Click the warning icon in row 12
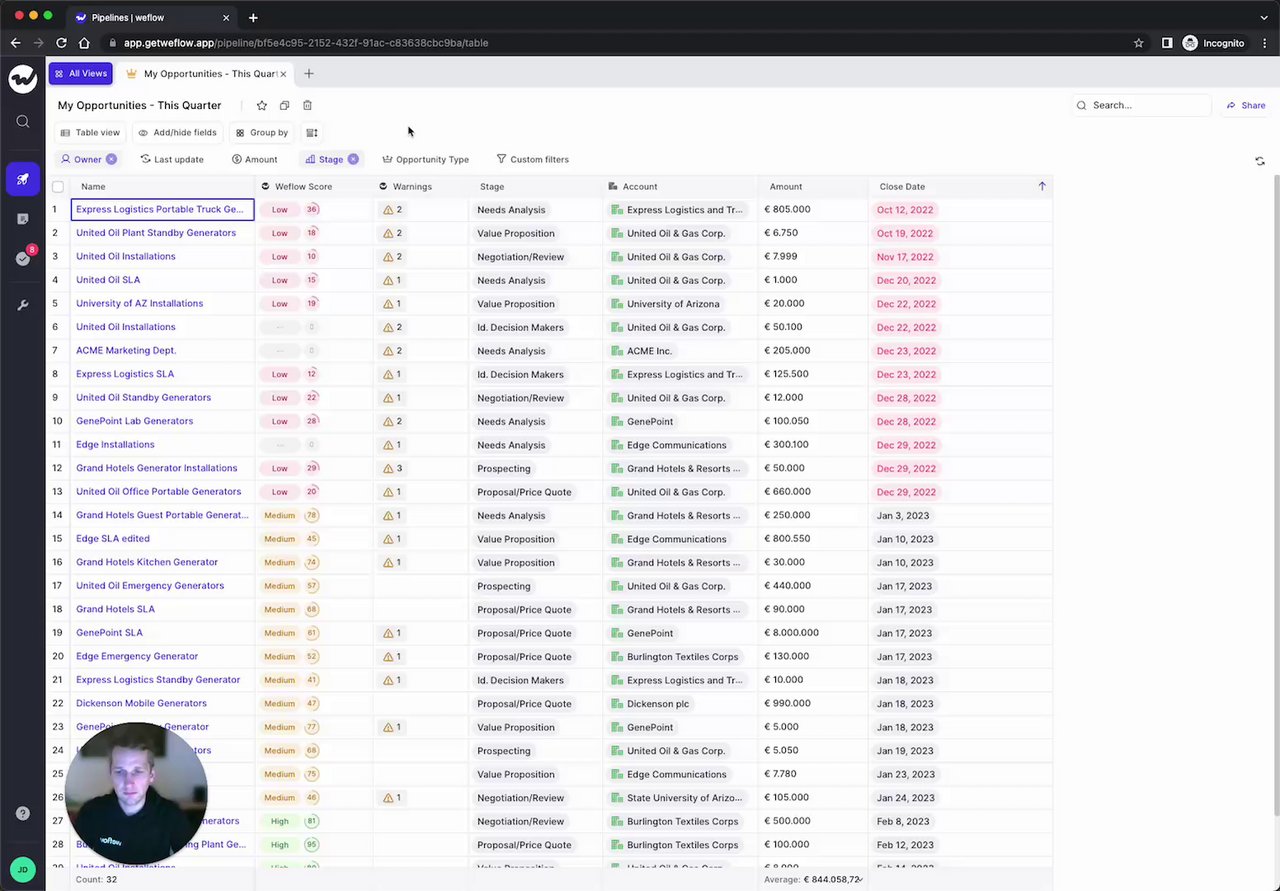The image size is (1280, 891). [x=388, y=468]
